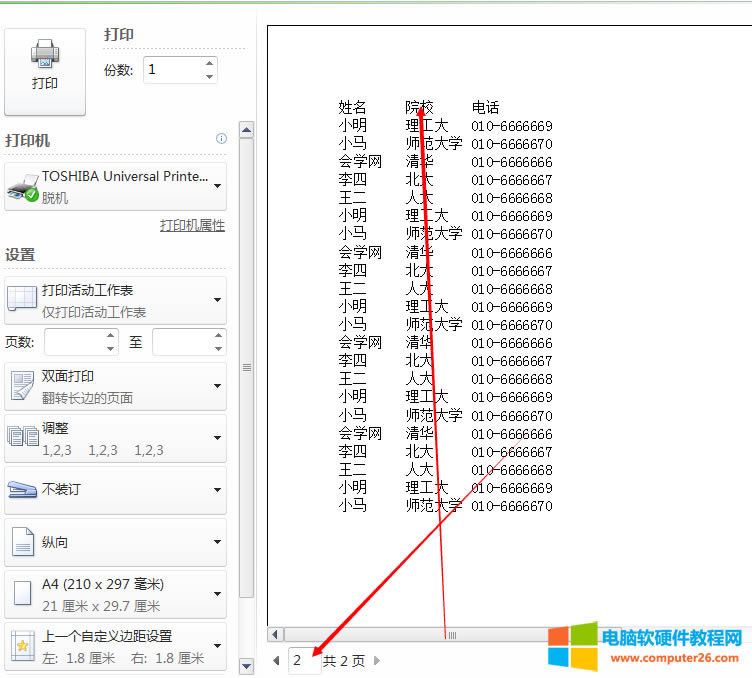Screen dimensions: 752x678
Task: Click the horizontal preview scrollbar thumb
Action: pos(450,635)
